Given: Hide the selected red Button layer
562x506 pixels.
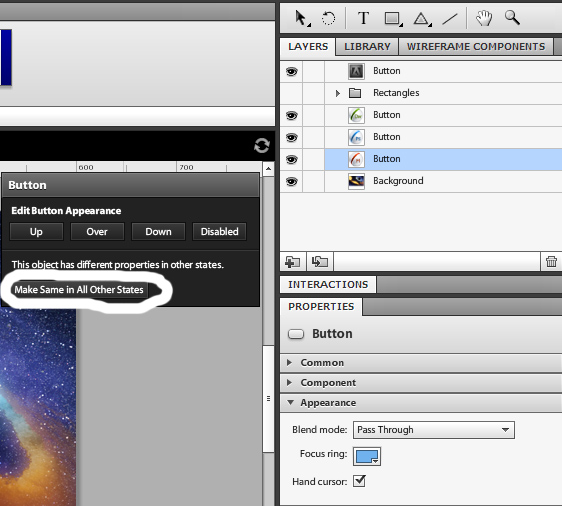Looking at the screenshot, I should (291, 159).
